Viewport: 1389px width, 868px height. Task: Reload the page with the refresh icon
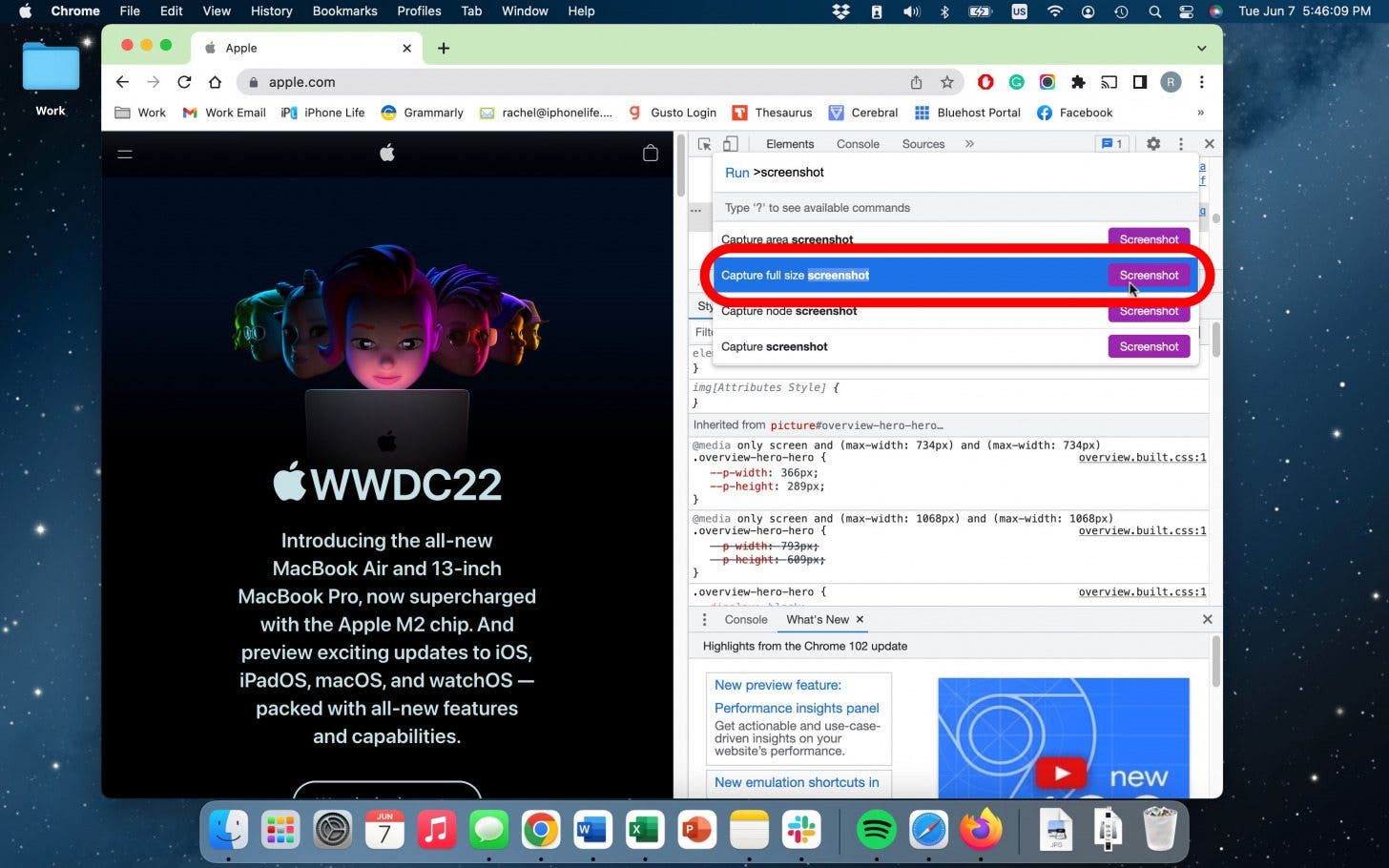click(x=184, y=82)
